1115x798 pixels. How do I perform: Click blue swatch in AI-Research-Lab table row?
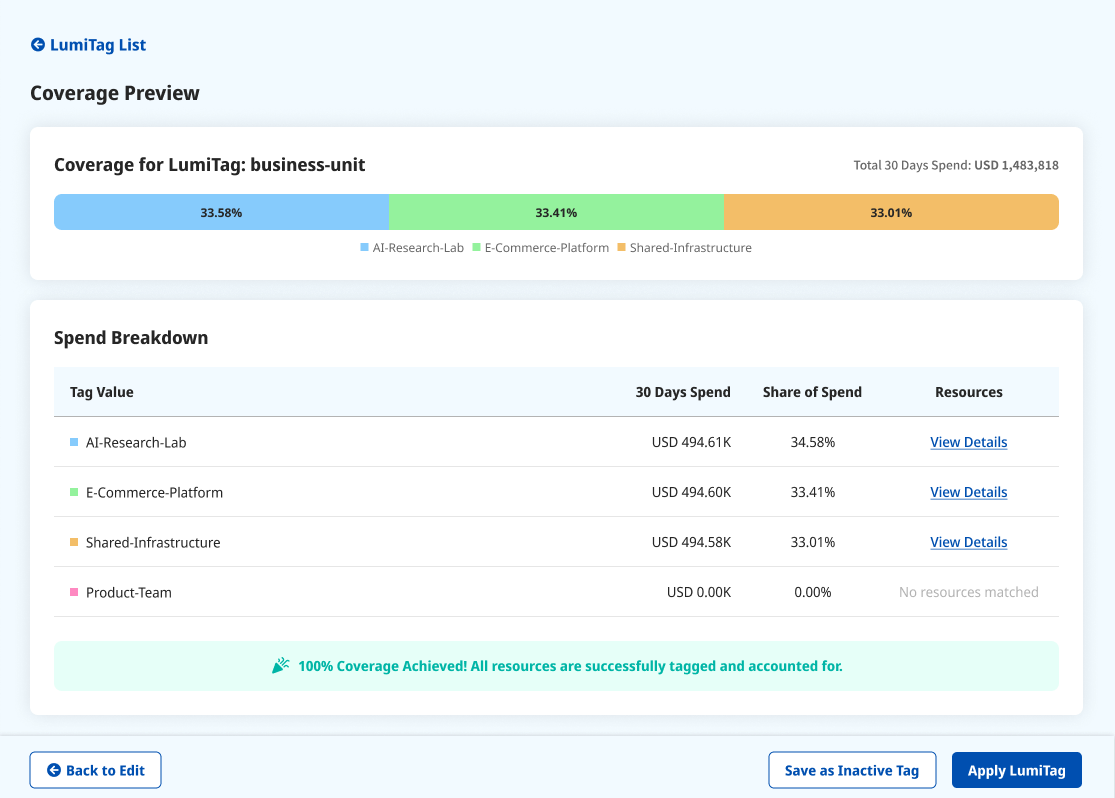[x=74, y=442]
